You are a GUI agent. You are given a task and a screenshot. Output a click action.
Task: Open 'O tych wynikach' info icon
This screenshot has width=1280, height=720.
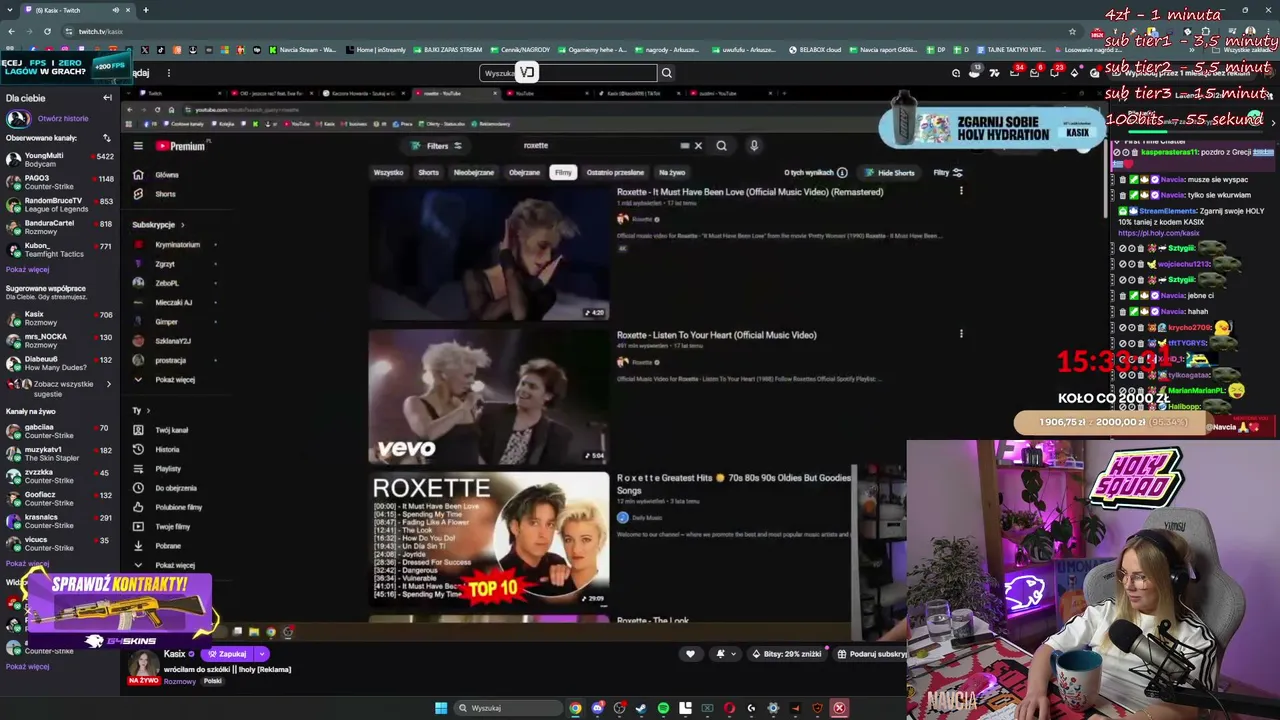pos(842,173)
